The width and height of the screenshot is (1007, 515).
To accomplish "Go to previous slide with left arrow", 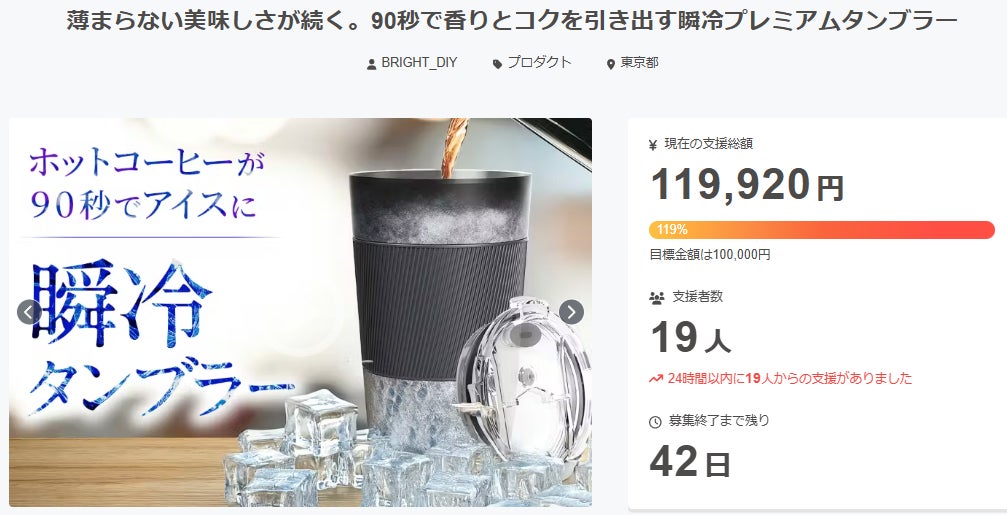I will coord(28,312).
